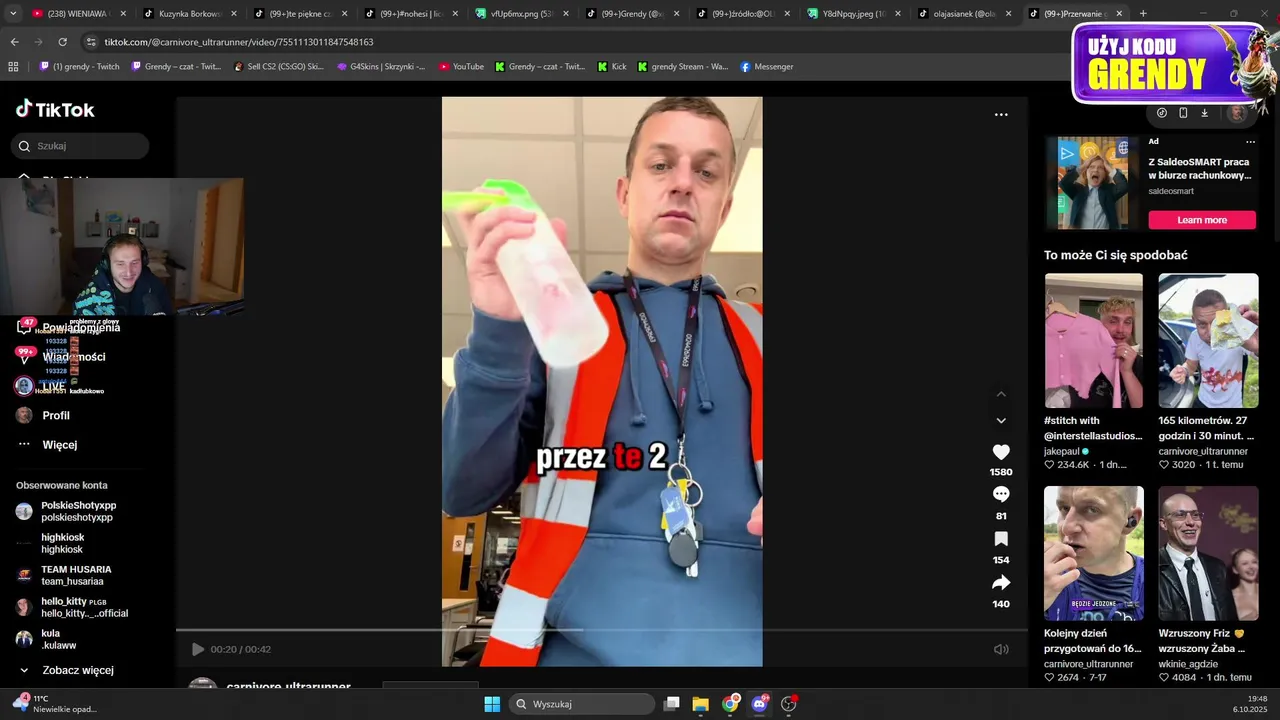
Task: Open Kolejny dzień przygotowań video thumbnail
Action: click(1094, 553)
